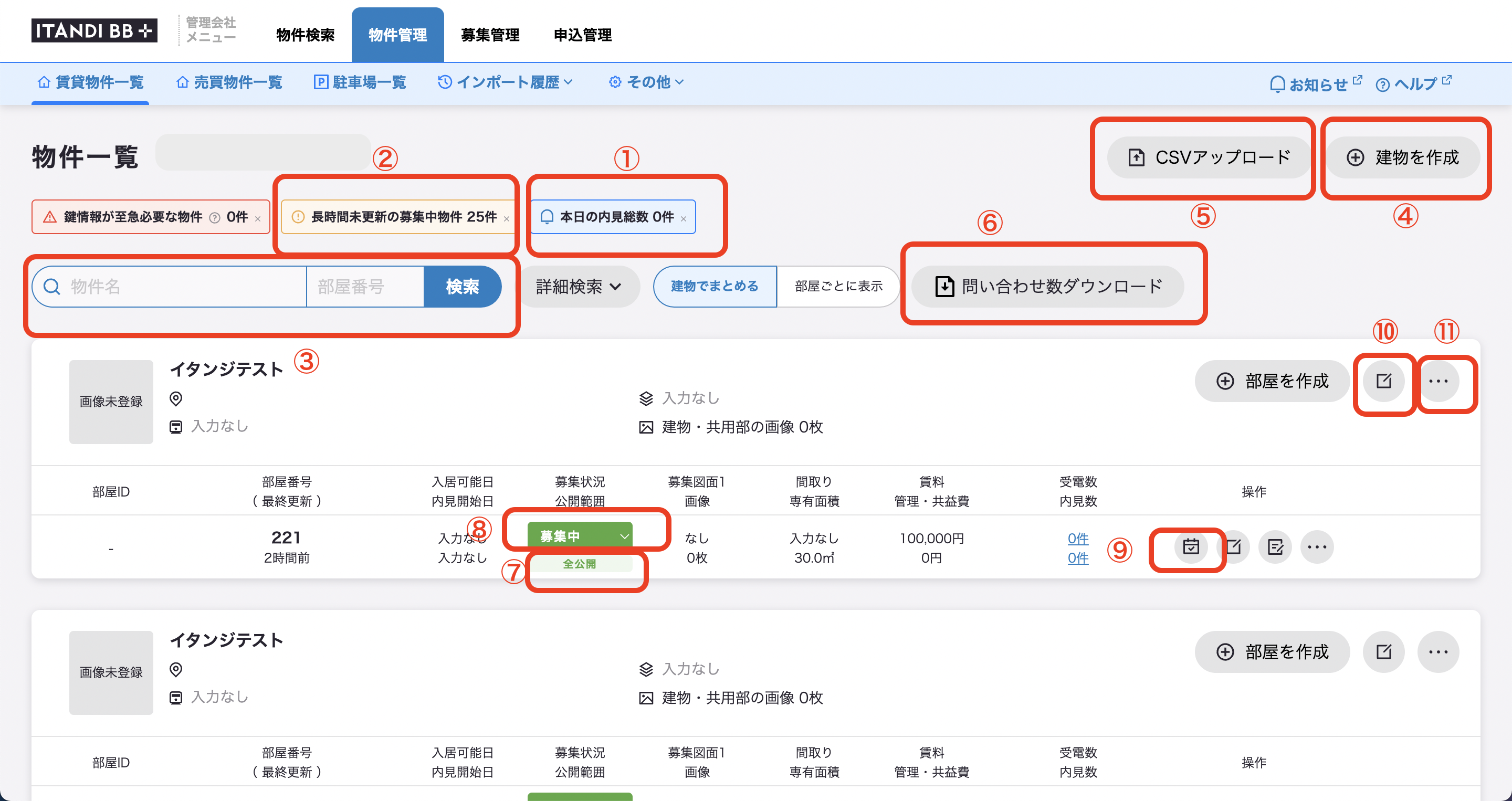Open 募集中 status dropdown
The height and width of the screenshot is (801, 1512).
click(x=579, y=535)
